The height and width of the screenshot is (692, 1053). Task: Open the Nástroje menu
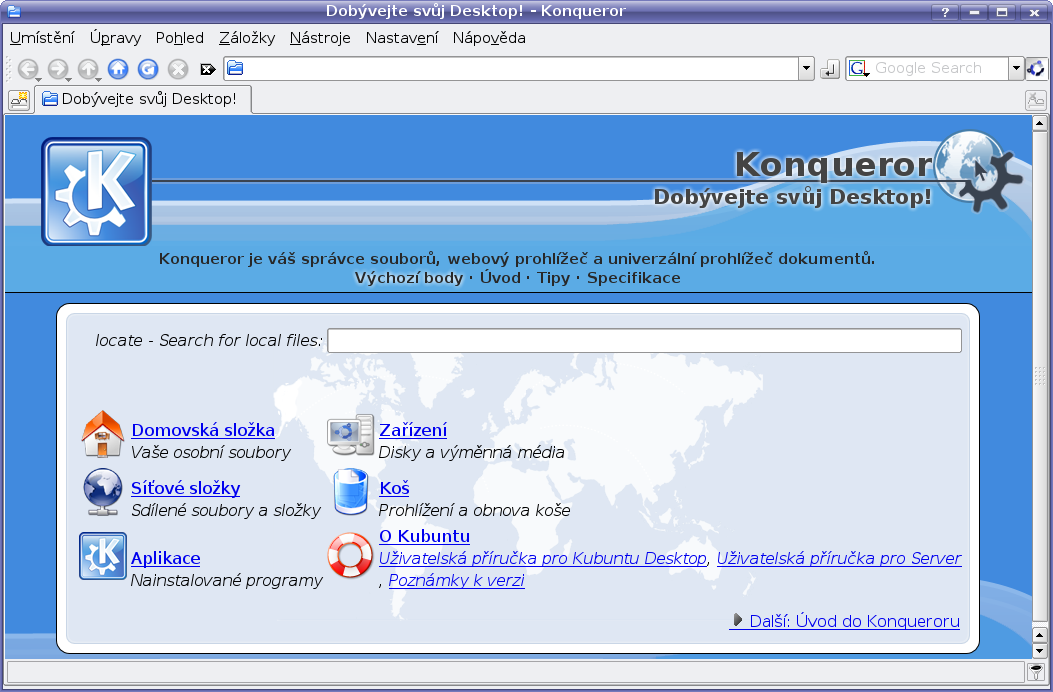tap(320, 38)
